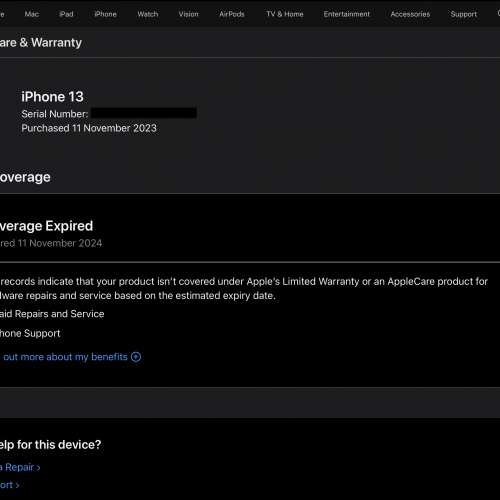500x500 pixels.
Task: Click the circled plus icon beside benefits link
Action: pos(136,357)
